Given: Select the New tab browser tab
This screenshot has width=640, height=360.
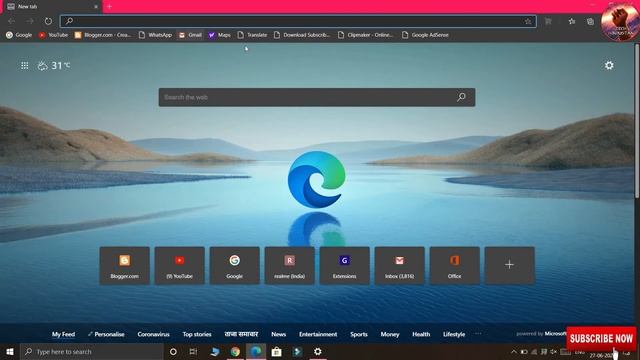Looking at the screenshot, I should [51, 7].
